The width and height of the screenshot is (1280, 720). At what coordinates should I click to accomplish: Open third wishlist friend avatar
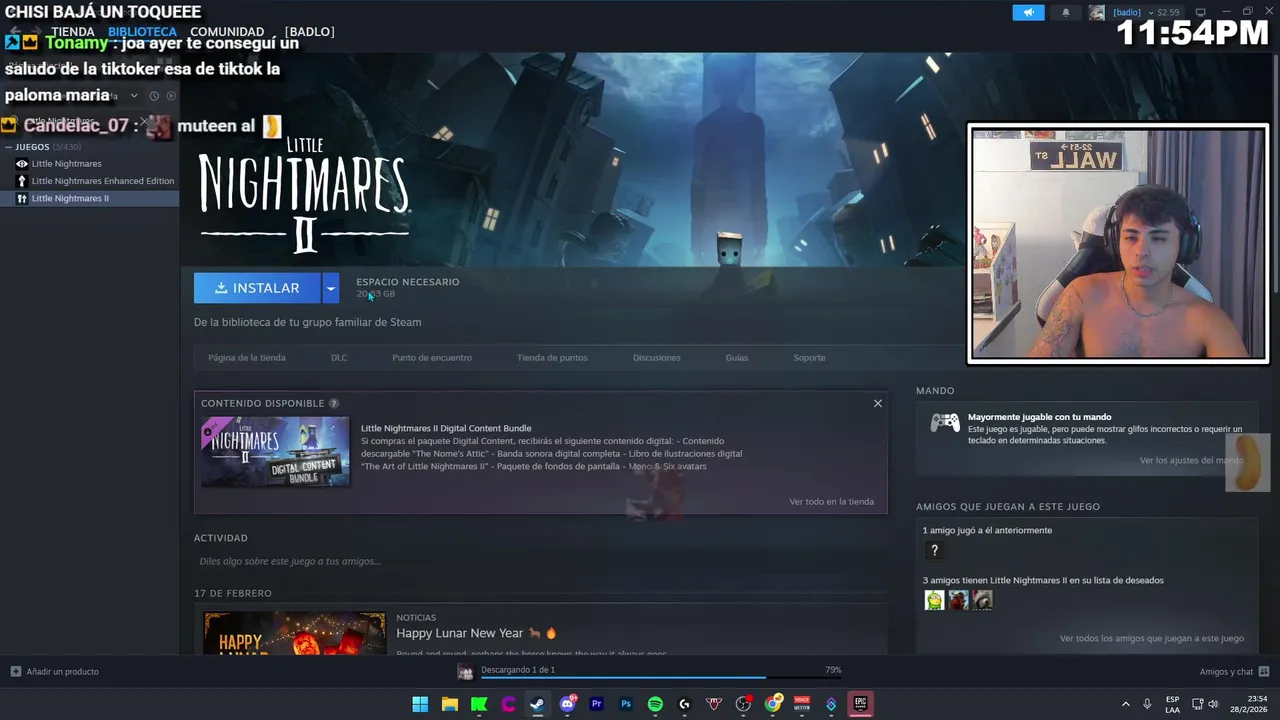pyautogui.click(x=982, y=600)
